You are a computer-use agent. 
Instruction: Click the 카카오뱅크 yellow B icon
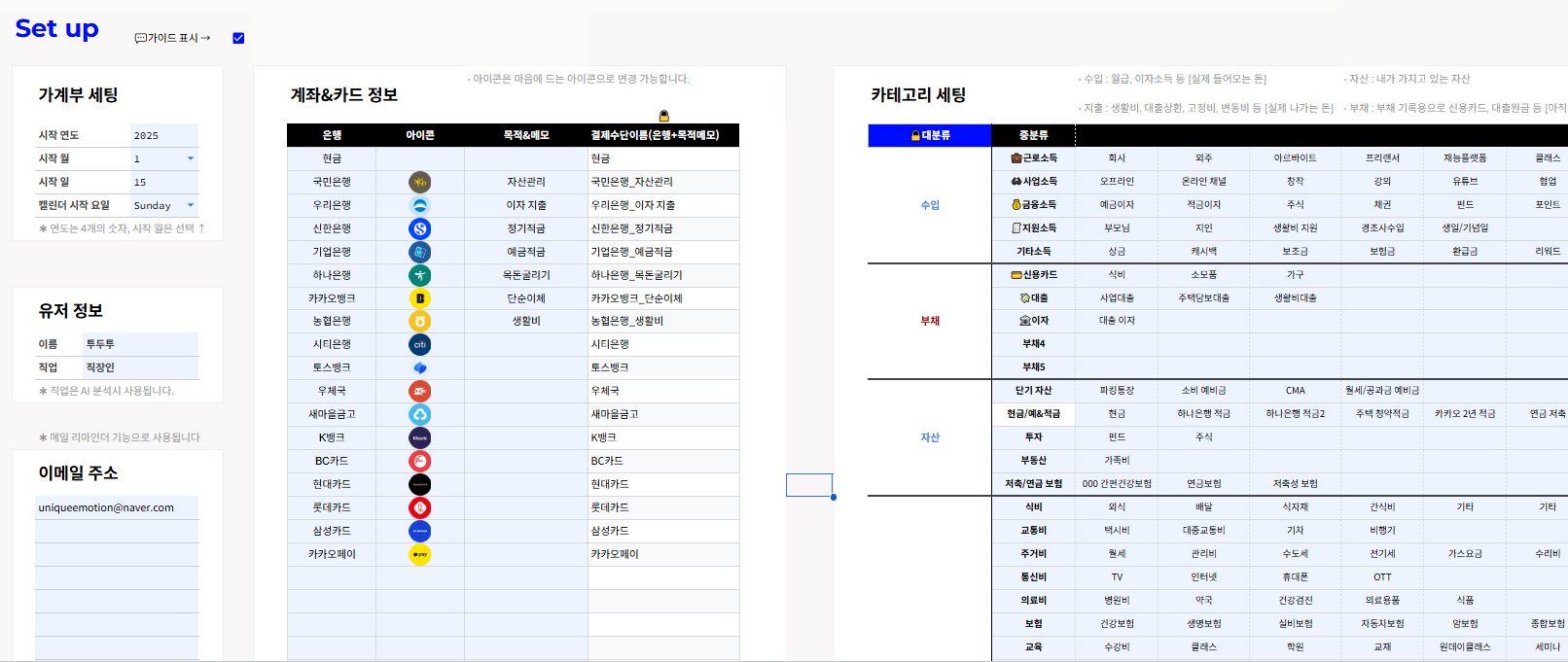tap(420, 298)
